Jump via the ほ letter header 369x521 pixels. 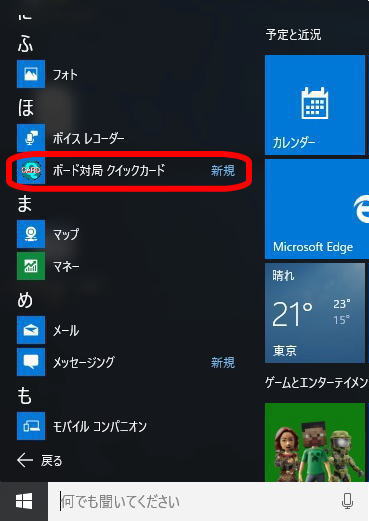pyautogui.click(x=26, y=107)
